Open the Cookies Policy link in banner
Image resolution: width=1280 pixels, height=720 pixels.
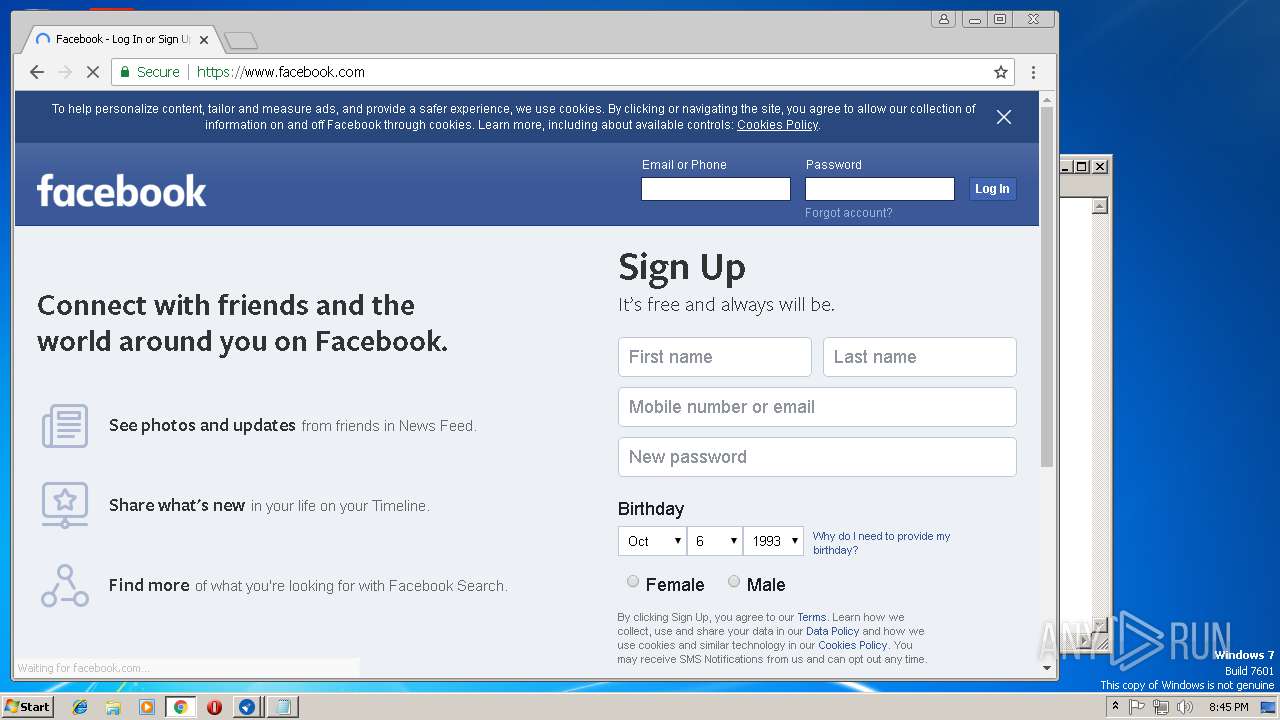pos(777,125)
